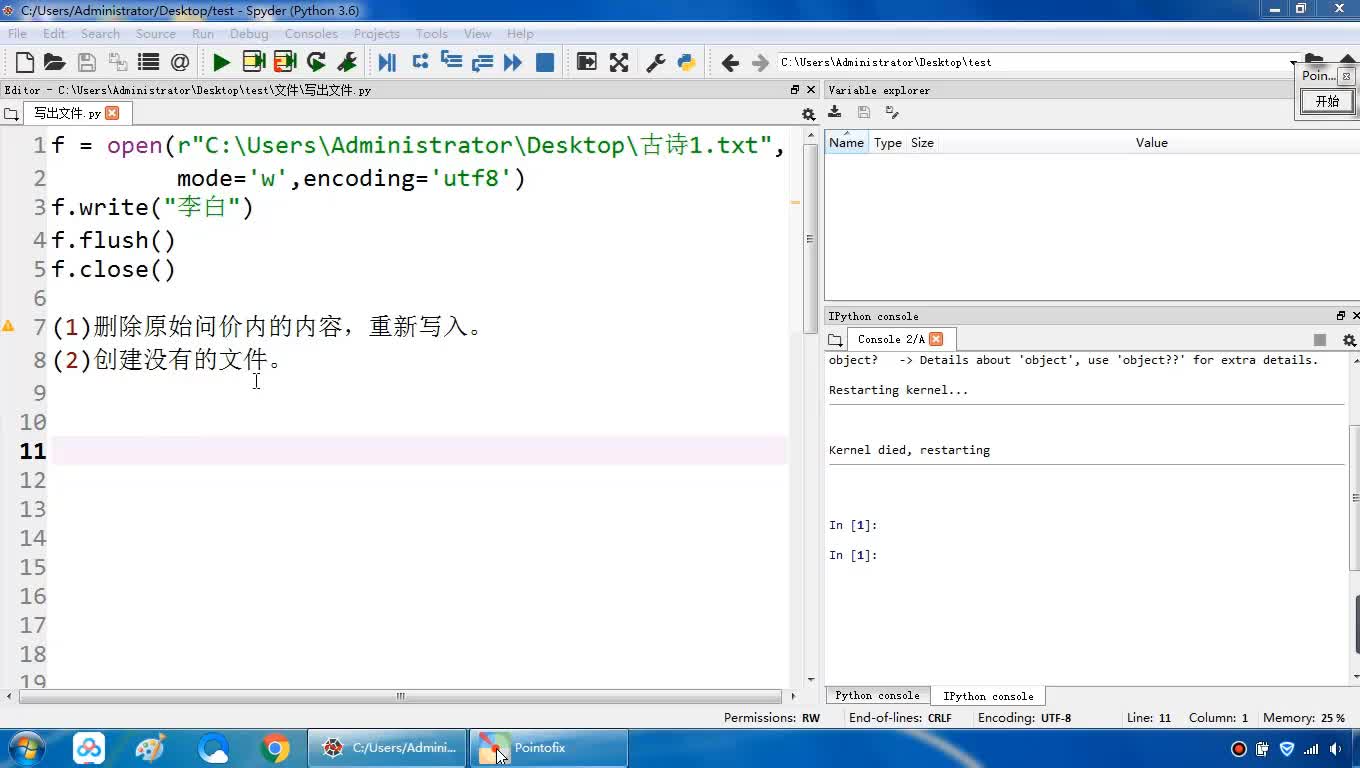Switch to the Python console tab
1360x768 pixels.
click(877, 696)
